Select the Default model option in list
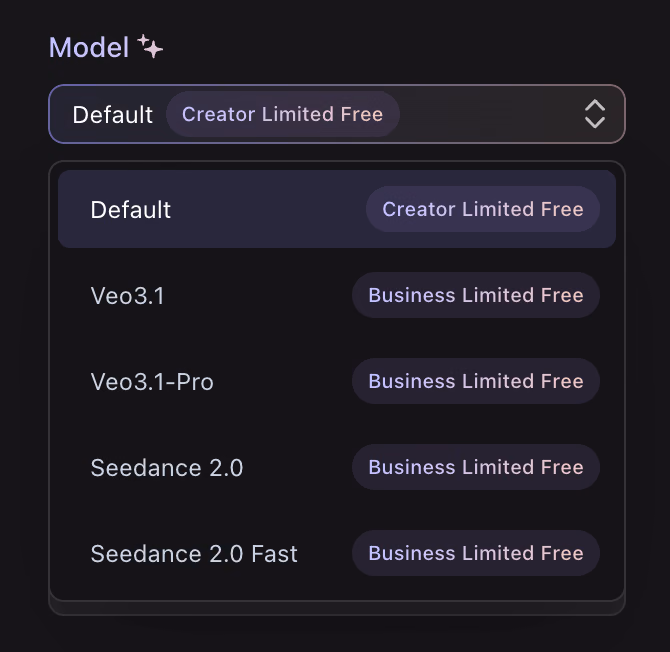This screenshot has height=652, width=670. [x=337, y=209]
